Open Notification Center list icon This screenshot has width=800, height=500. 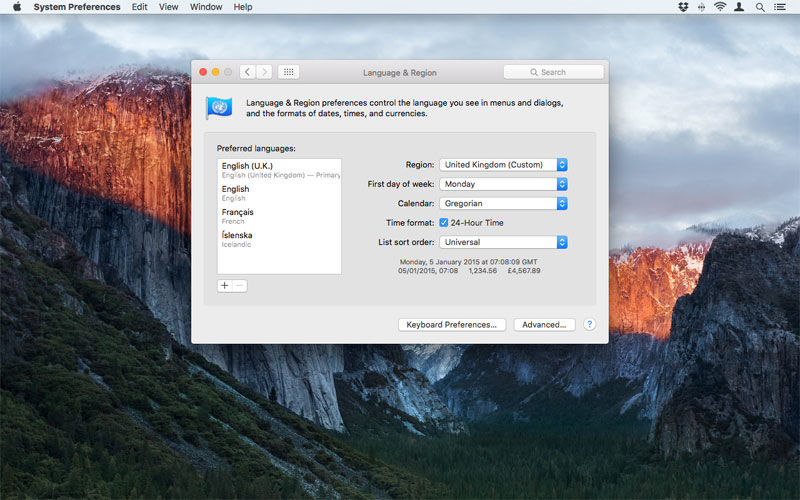pos(780,7)
